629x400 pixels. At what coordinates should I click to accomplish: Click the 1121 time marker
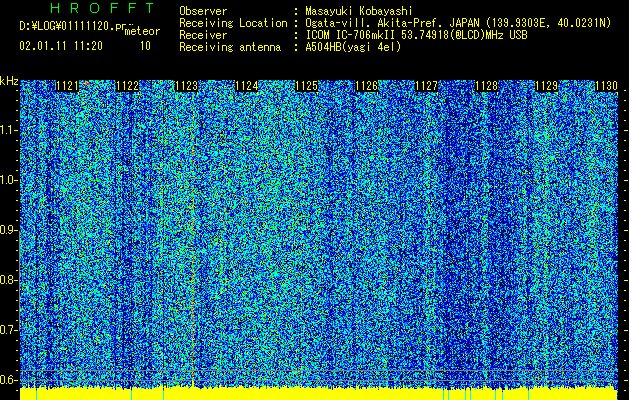[x=67, y=86]
